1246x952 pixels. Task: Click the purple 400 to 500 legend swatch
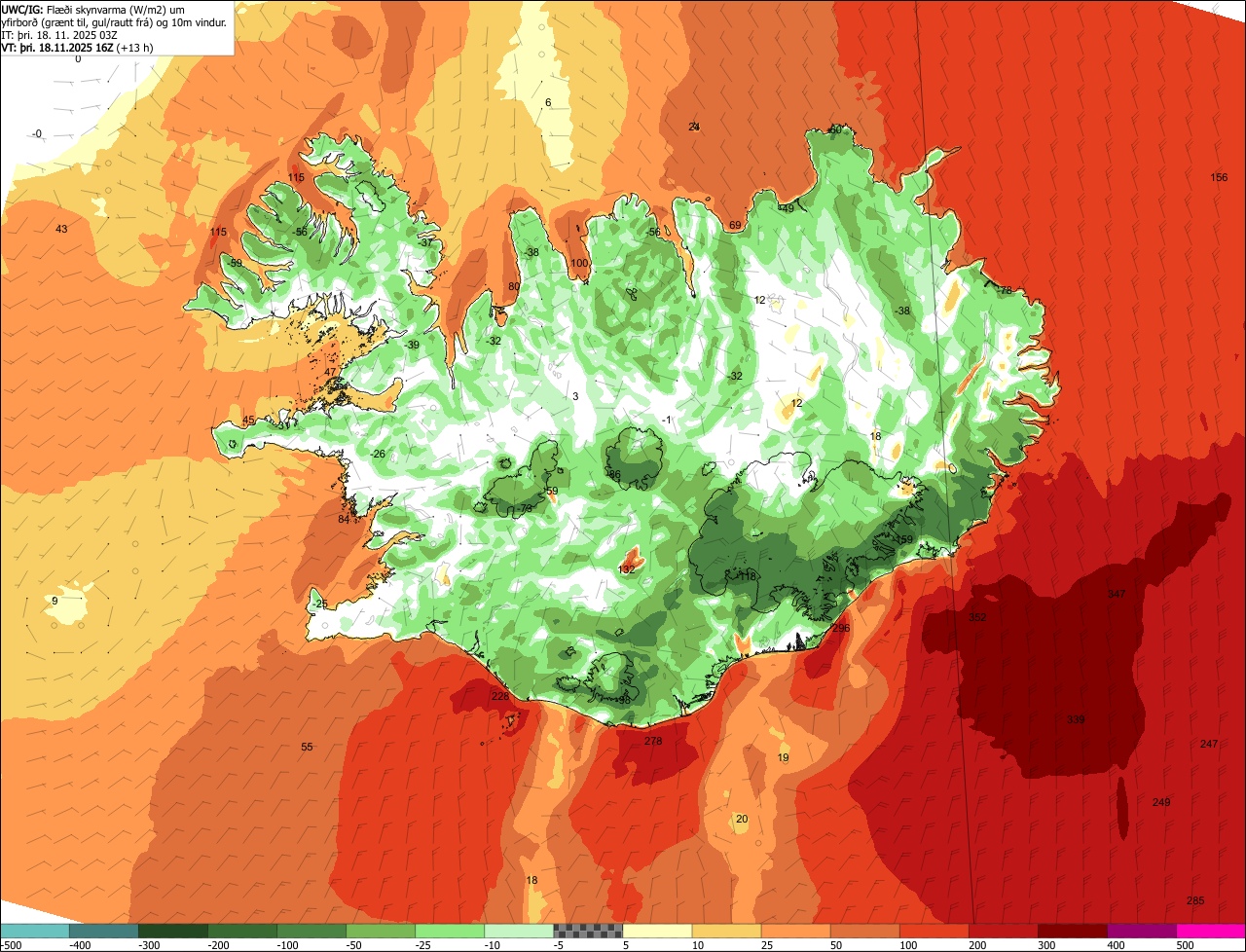pyautogui.click(x=1140, y=930)
